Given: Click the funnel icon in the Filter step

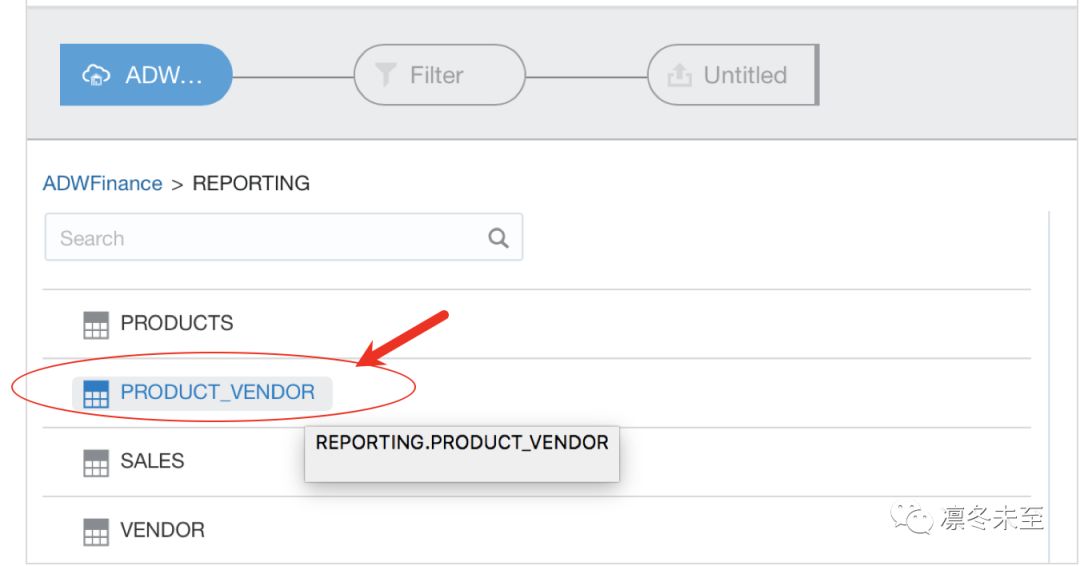Looking at the screenshot, I should point(386,74).
